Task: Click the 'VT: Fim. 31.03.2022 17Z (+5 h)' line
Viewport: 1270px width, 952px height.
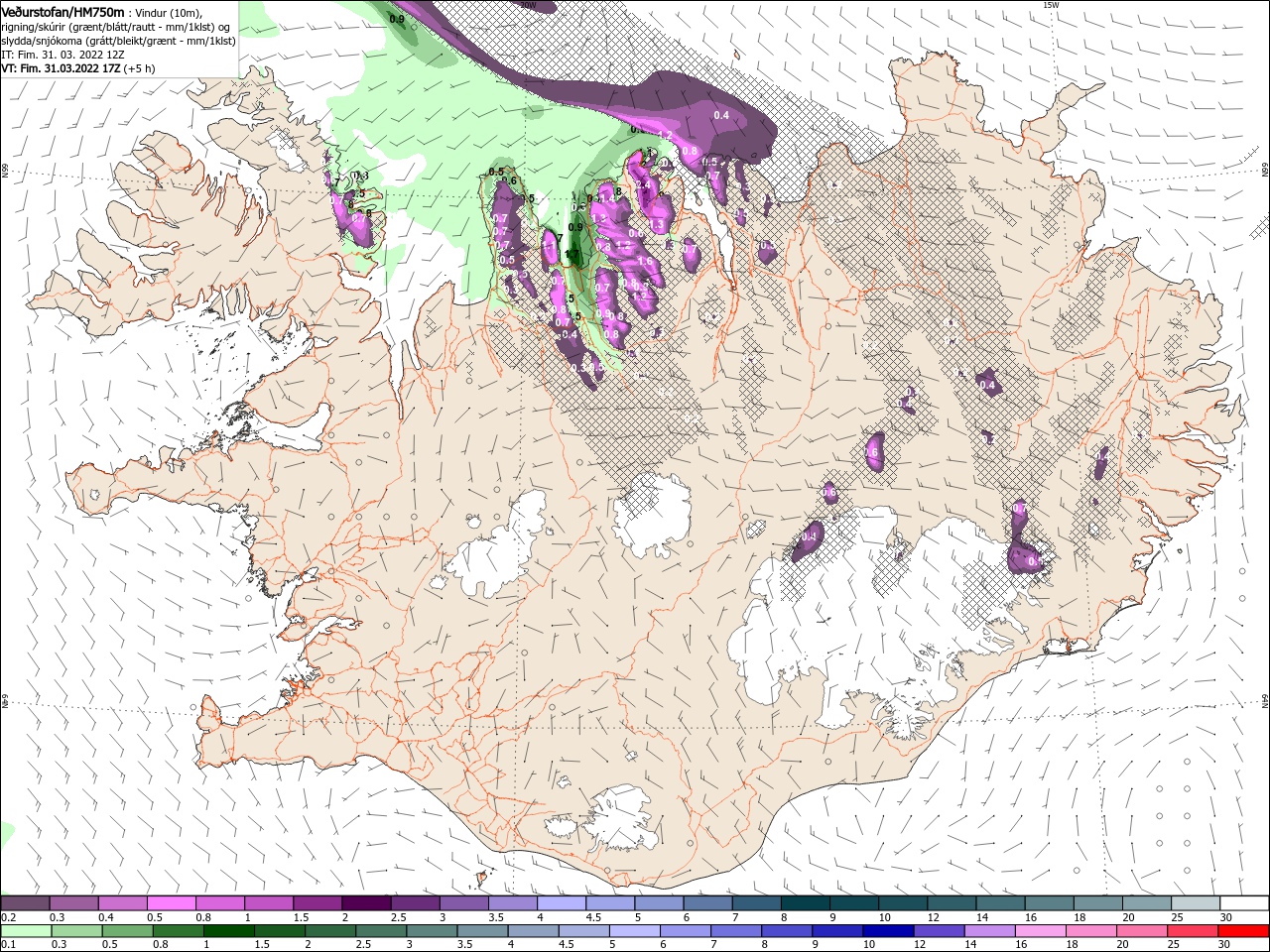Action: 78,68
